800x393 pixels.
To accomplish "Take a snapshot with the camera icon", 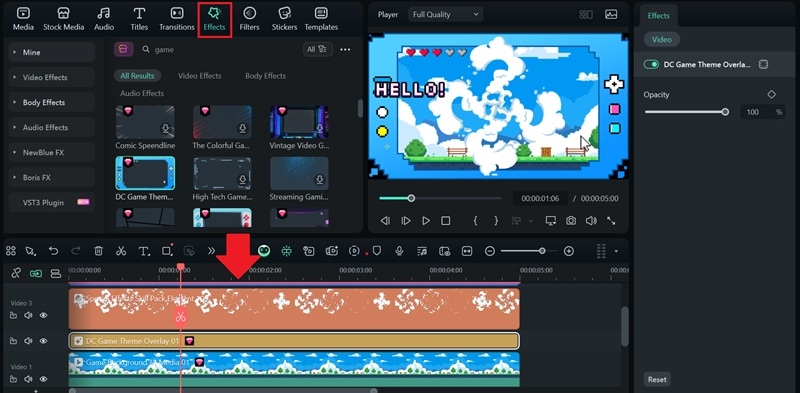I will pyautogui.click(x=570, y=220).
